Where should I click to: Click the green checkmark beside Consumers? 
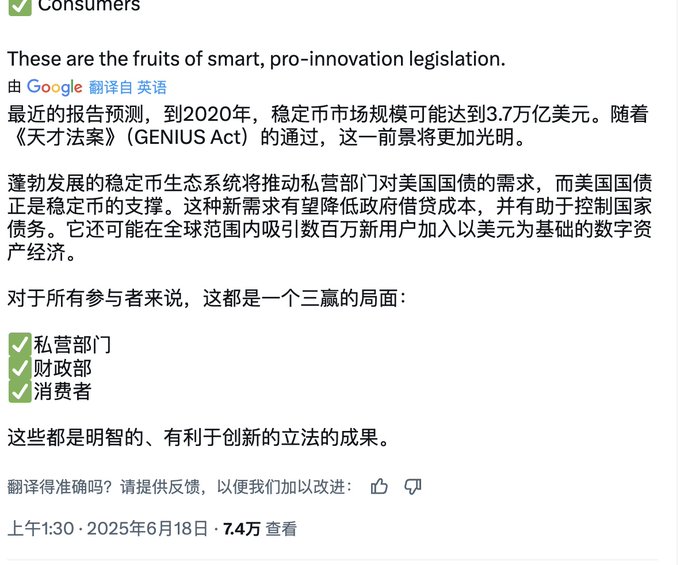19,5
